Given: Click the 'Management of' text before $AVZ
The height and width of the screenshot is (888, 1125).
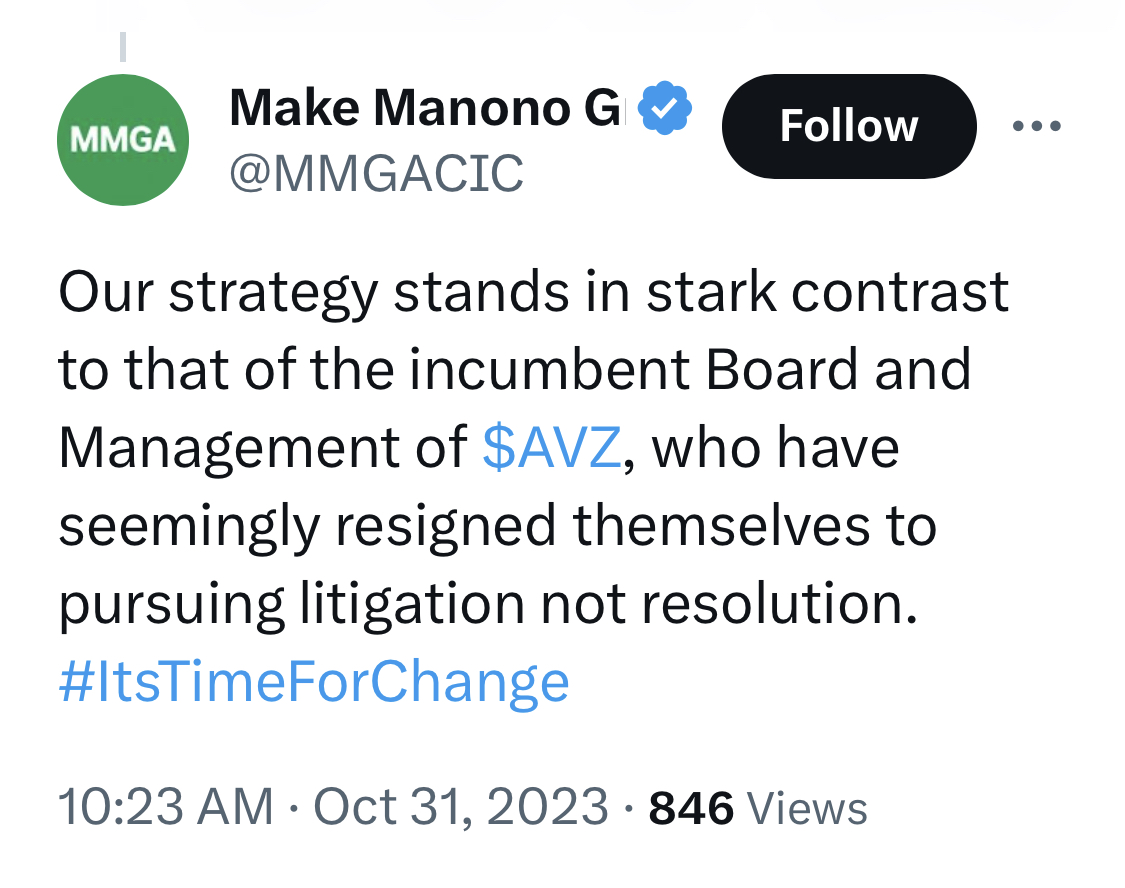Looking at the screenshot, I should click(263, 449).
